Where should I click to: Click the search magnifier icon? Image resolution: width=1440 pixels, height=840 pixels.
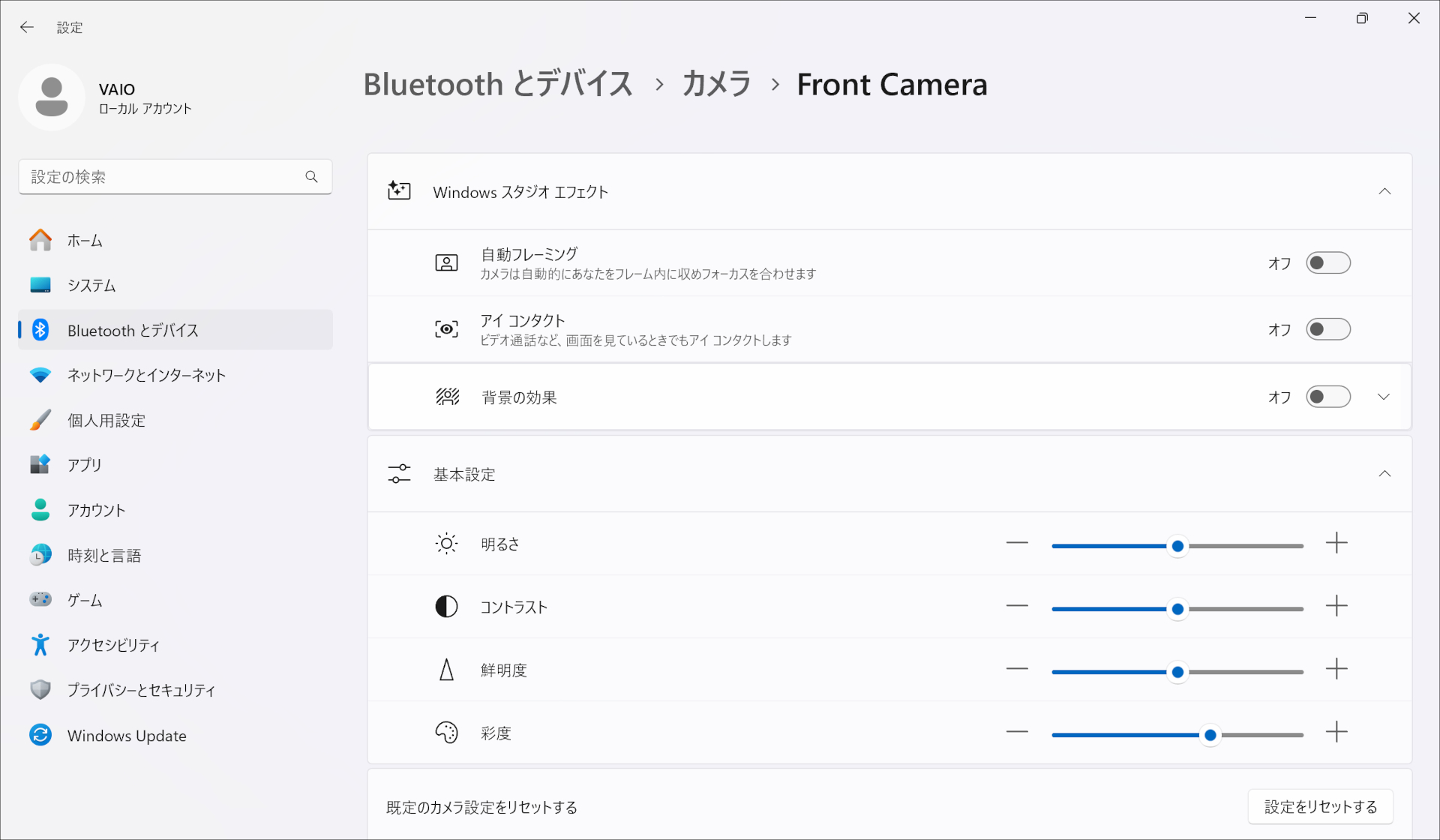tap(311, 177)
